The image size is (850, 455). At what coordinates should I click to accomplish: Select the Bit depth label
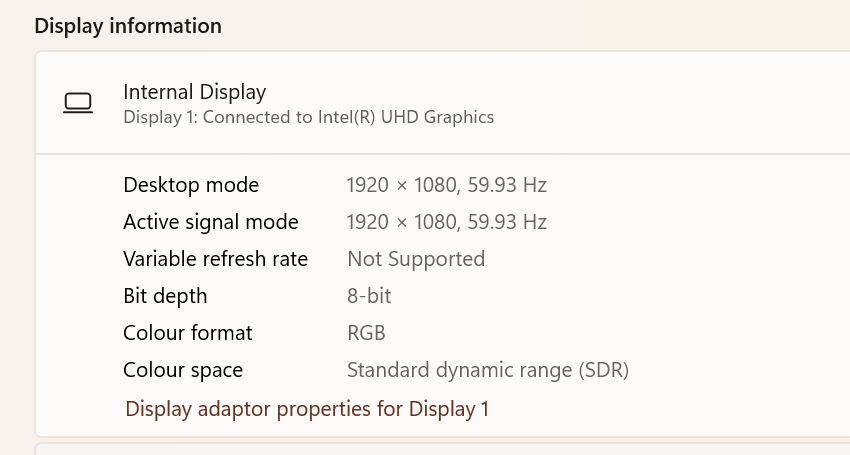tap(165, 296)
